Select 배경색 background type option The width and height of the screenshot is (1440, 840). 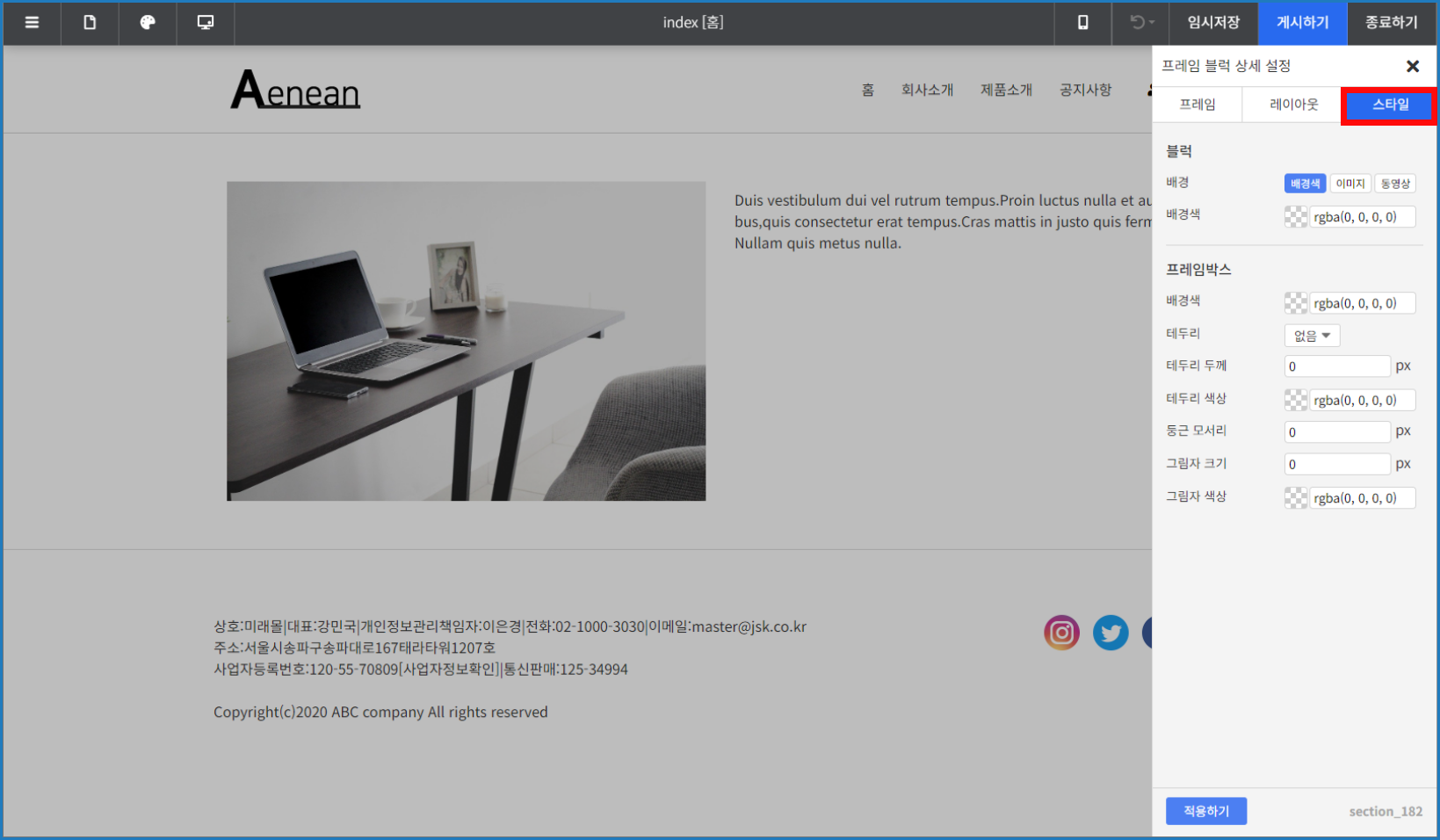coord(1305,184)
